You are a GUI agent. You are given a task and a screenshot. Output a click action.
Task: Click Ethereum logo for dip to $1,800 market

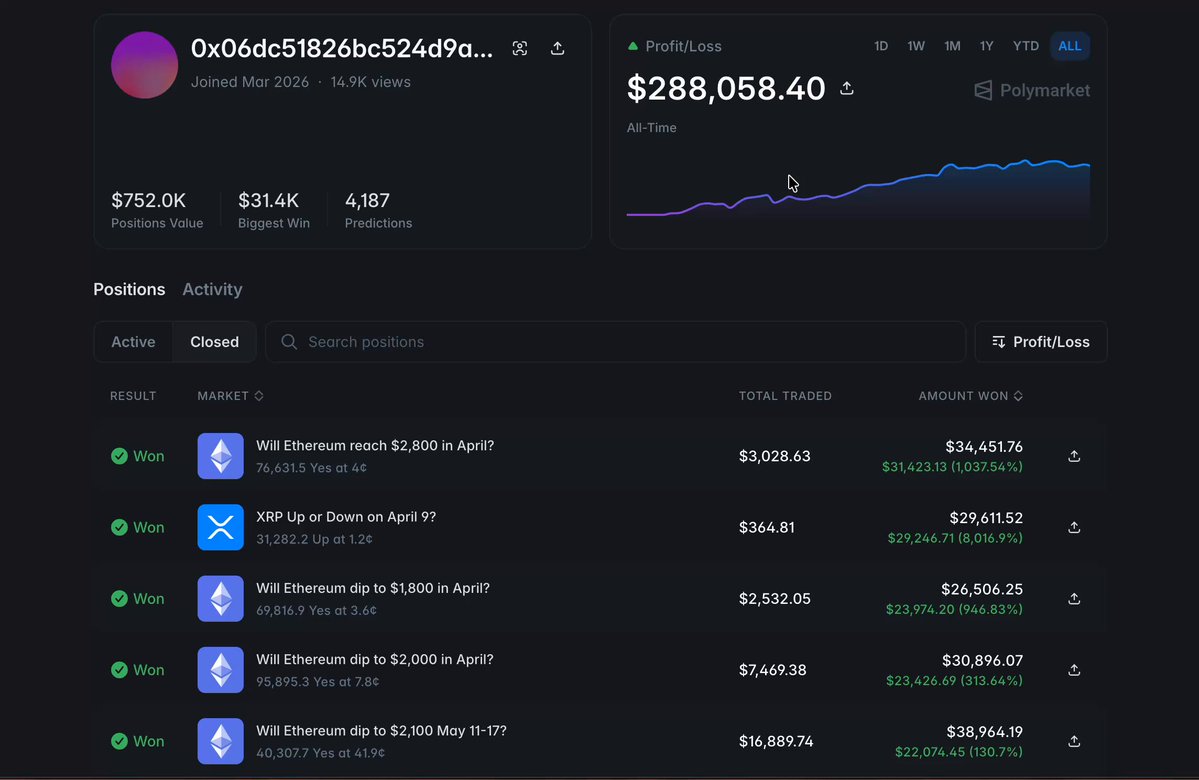[220, 598]
